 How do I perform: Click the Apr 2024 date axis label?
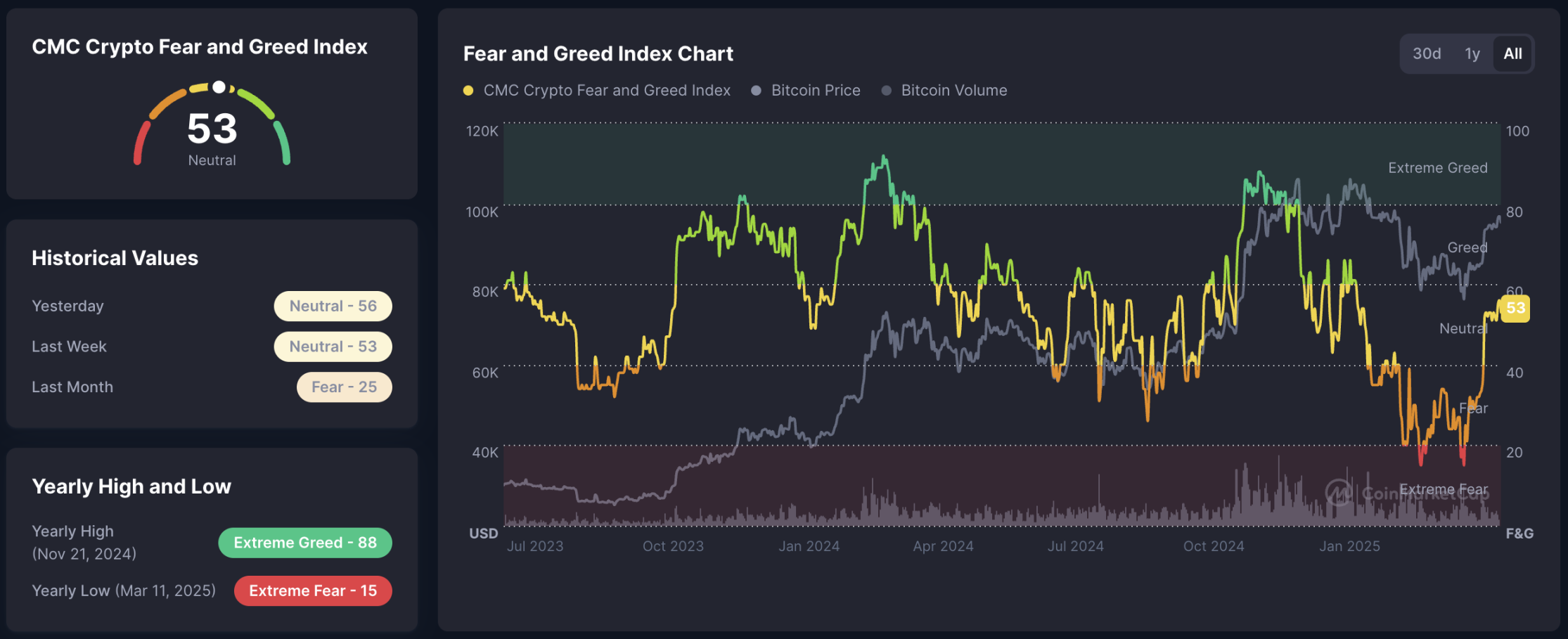[943, 546]
